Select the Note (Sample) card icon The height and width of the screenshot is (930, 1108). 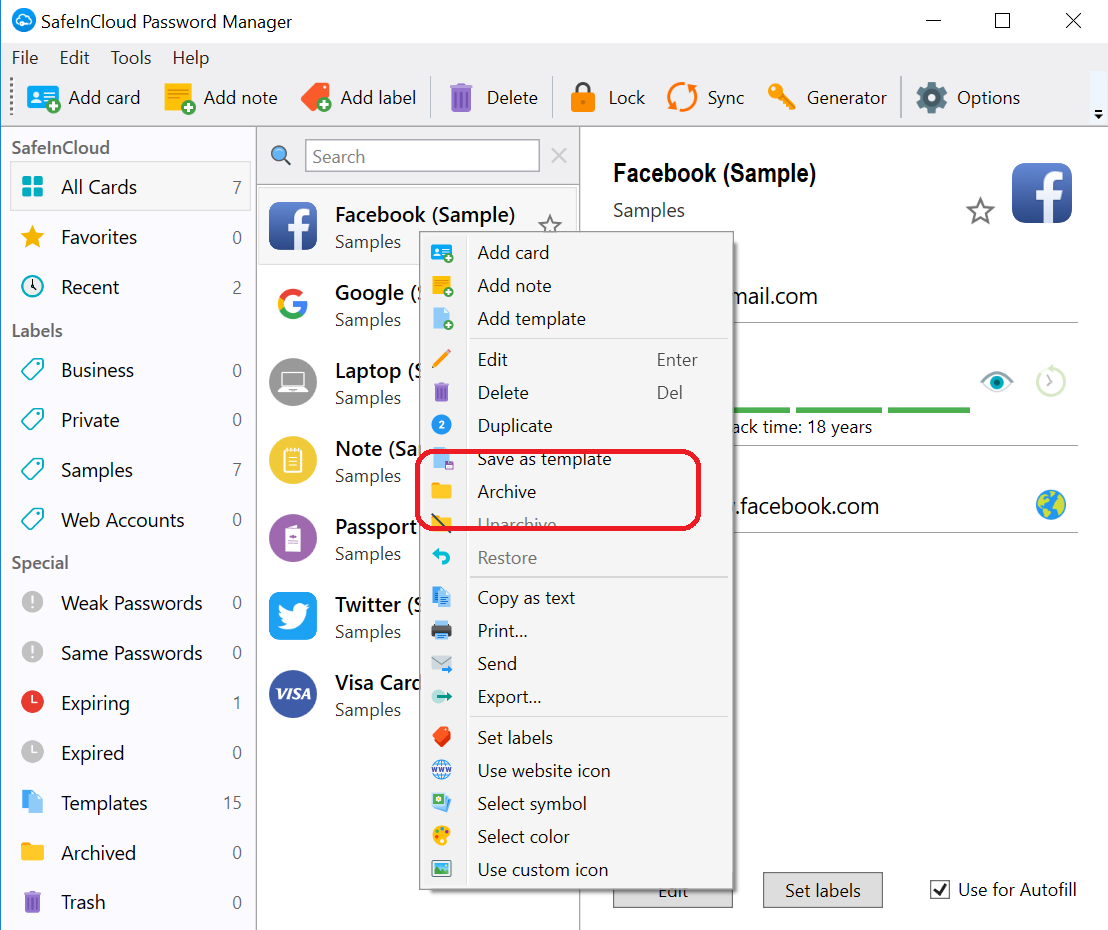[x=293, y=461]
